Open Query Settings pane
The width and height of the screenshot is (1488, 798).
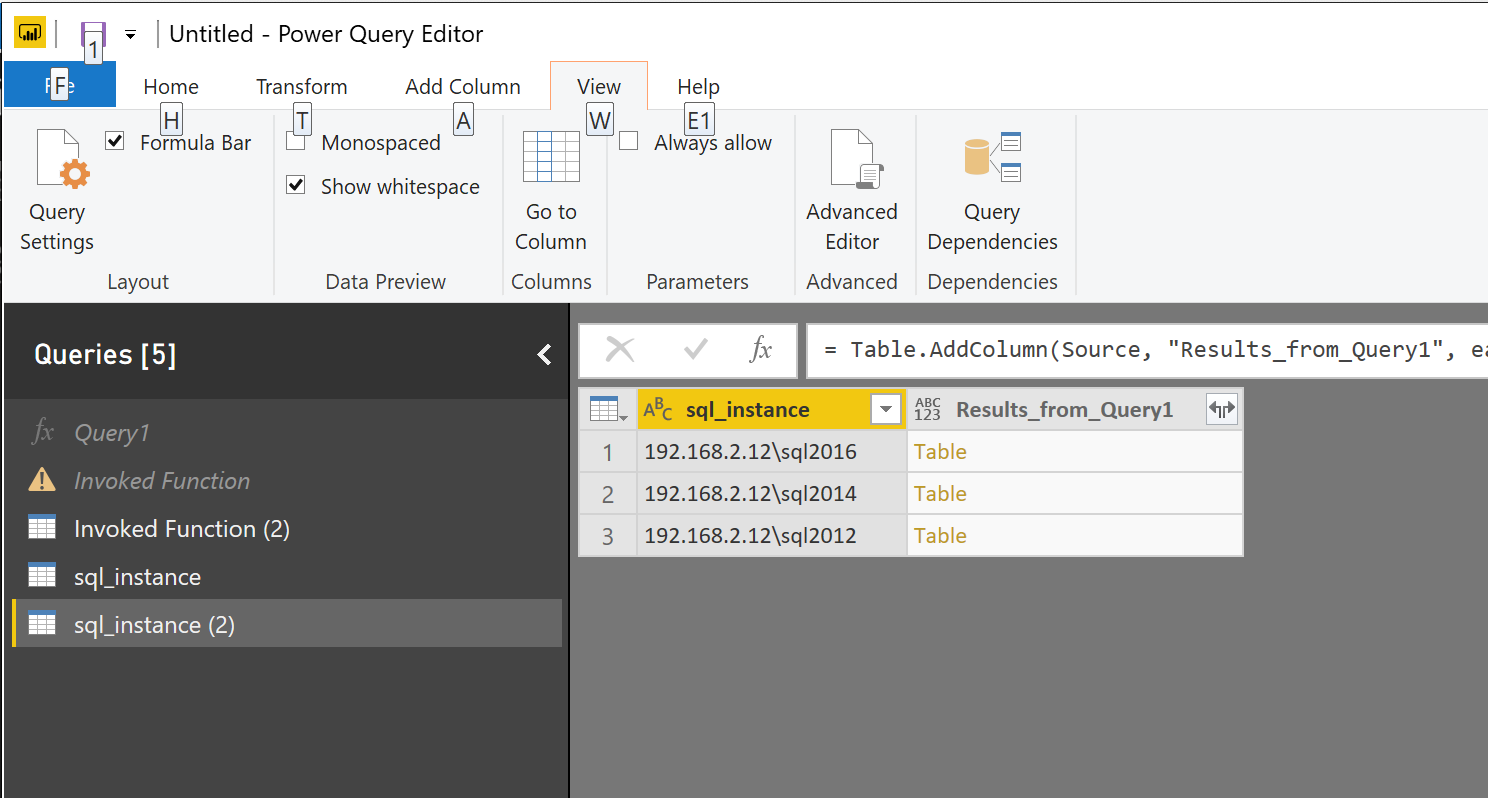click(57, 190)
